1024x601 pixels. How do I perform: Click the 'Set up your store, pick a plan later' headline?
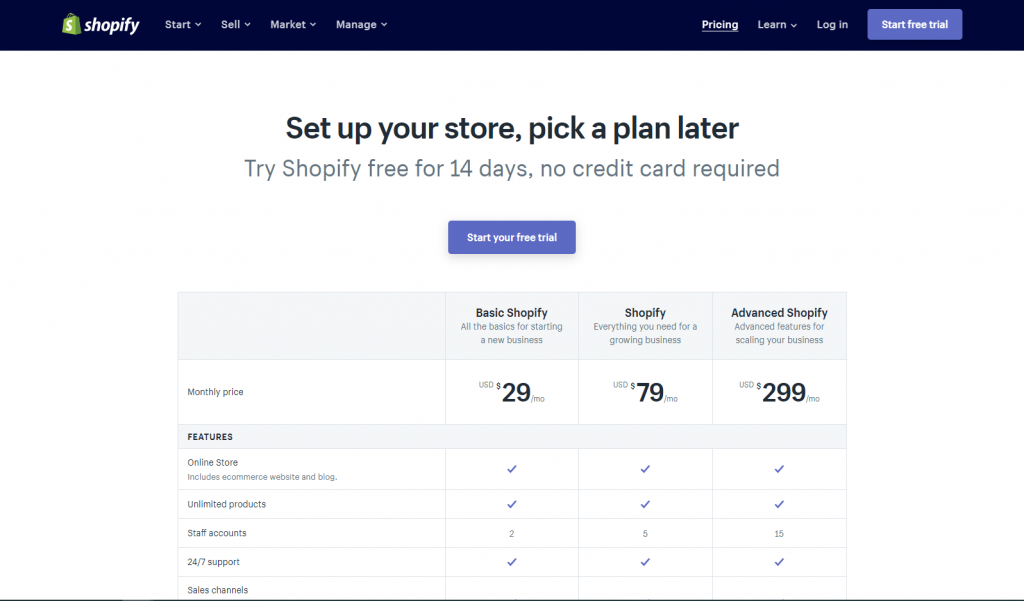512,128
